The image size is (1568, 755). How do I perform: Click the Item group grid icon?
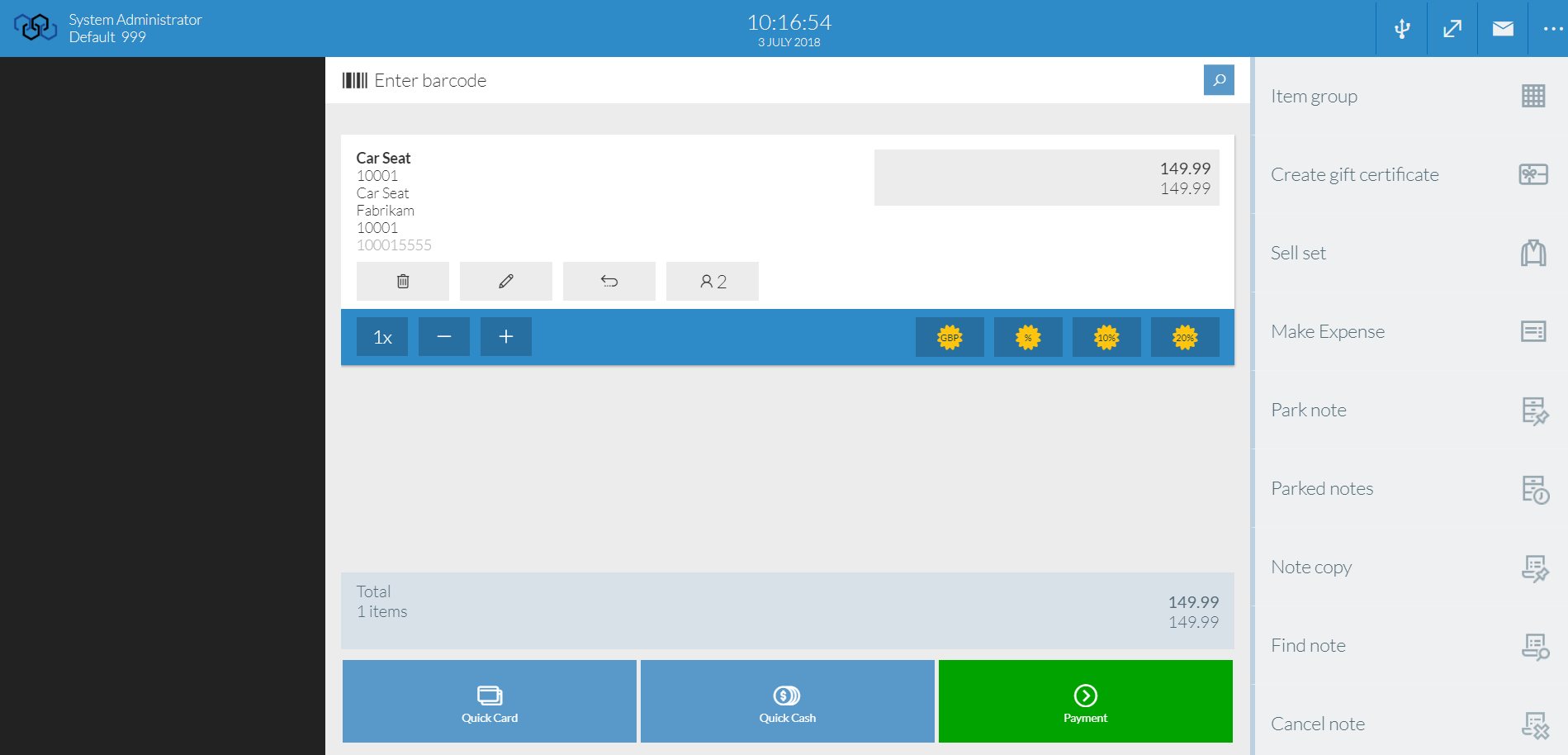click(x=1533, y=96)
